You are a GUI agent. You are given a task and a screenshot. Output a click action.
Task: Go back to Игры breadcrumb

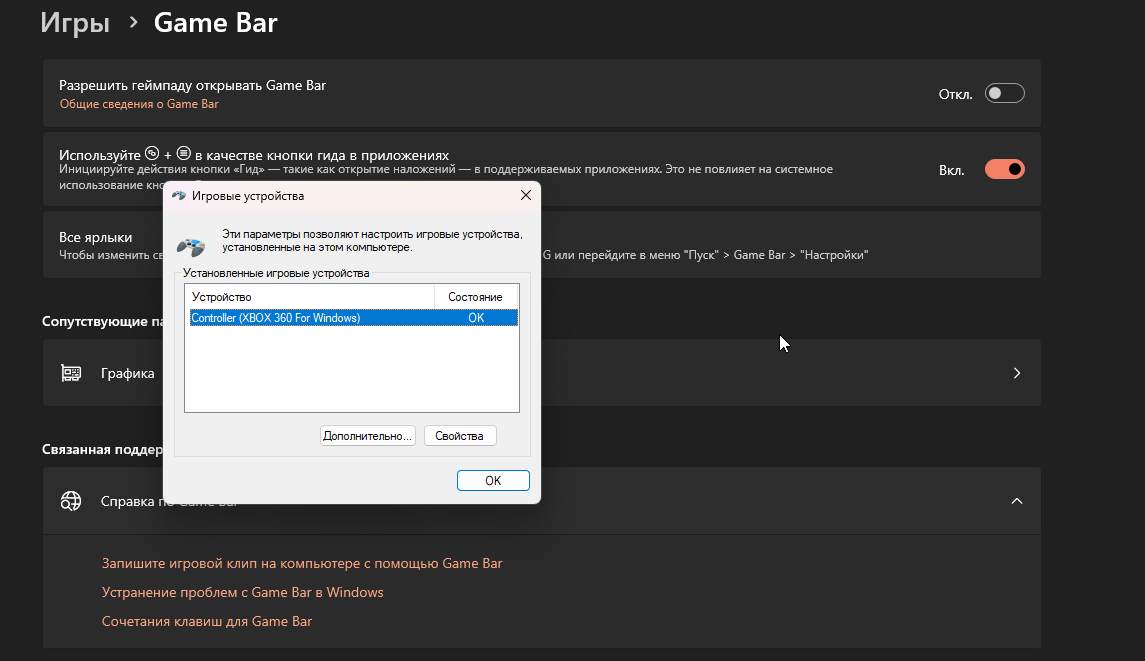tap(74, 23)
